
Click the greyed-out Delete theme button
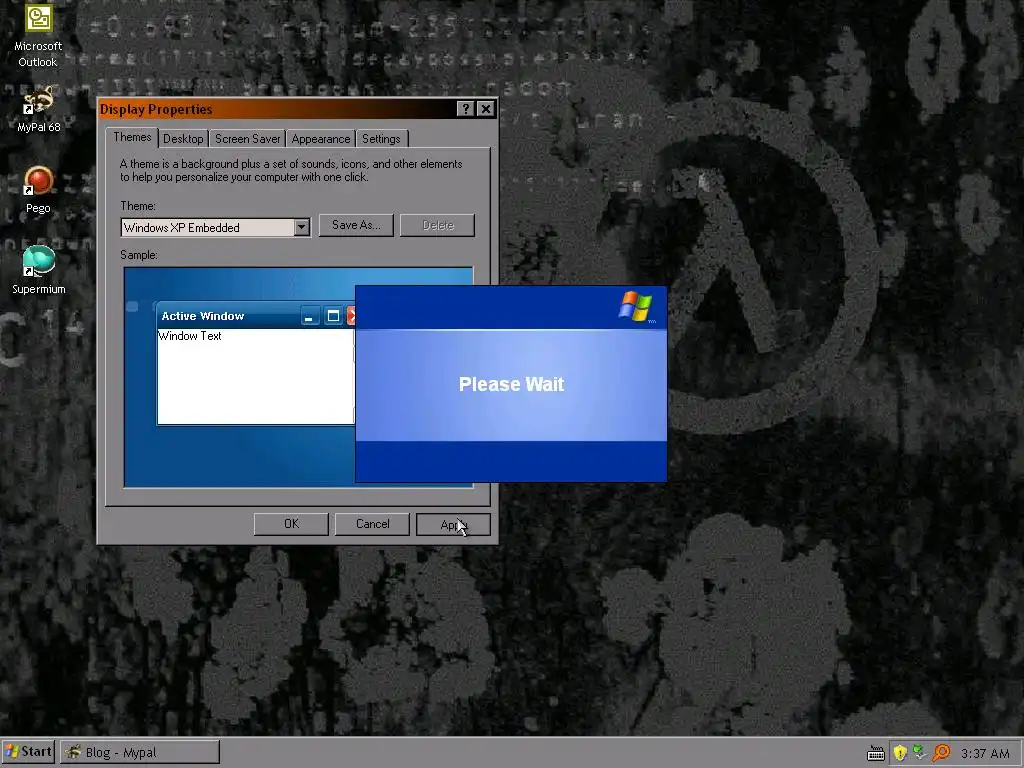point(438,225)
